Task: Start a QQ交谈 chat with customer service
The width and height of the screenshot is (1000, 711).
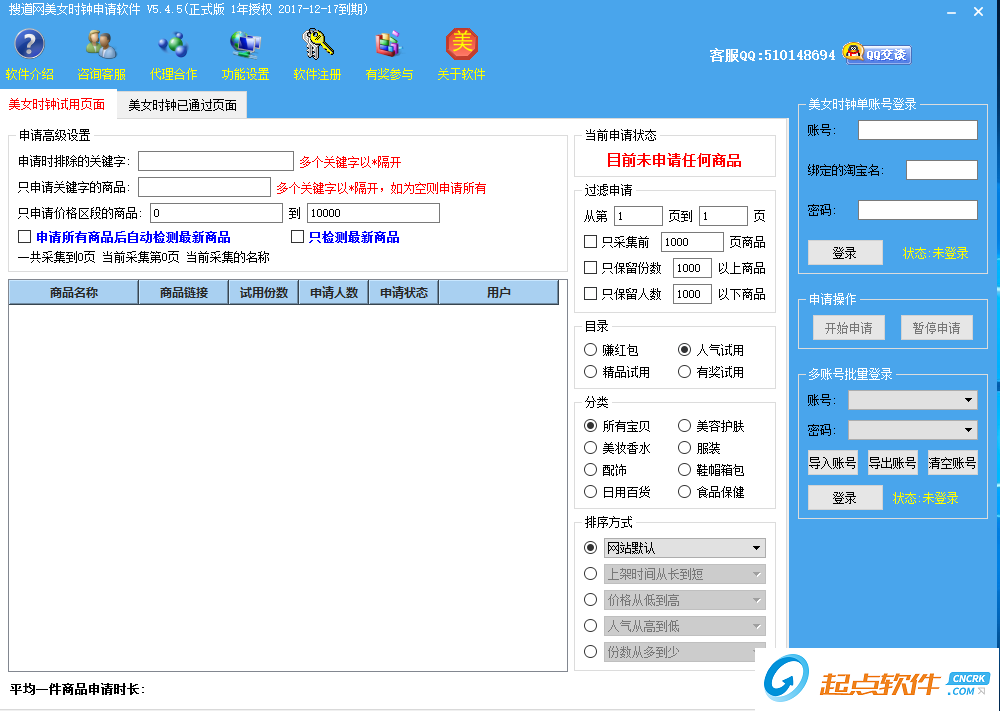Action: click(x=875, y=55)
